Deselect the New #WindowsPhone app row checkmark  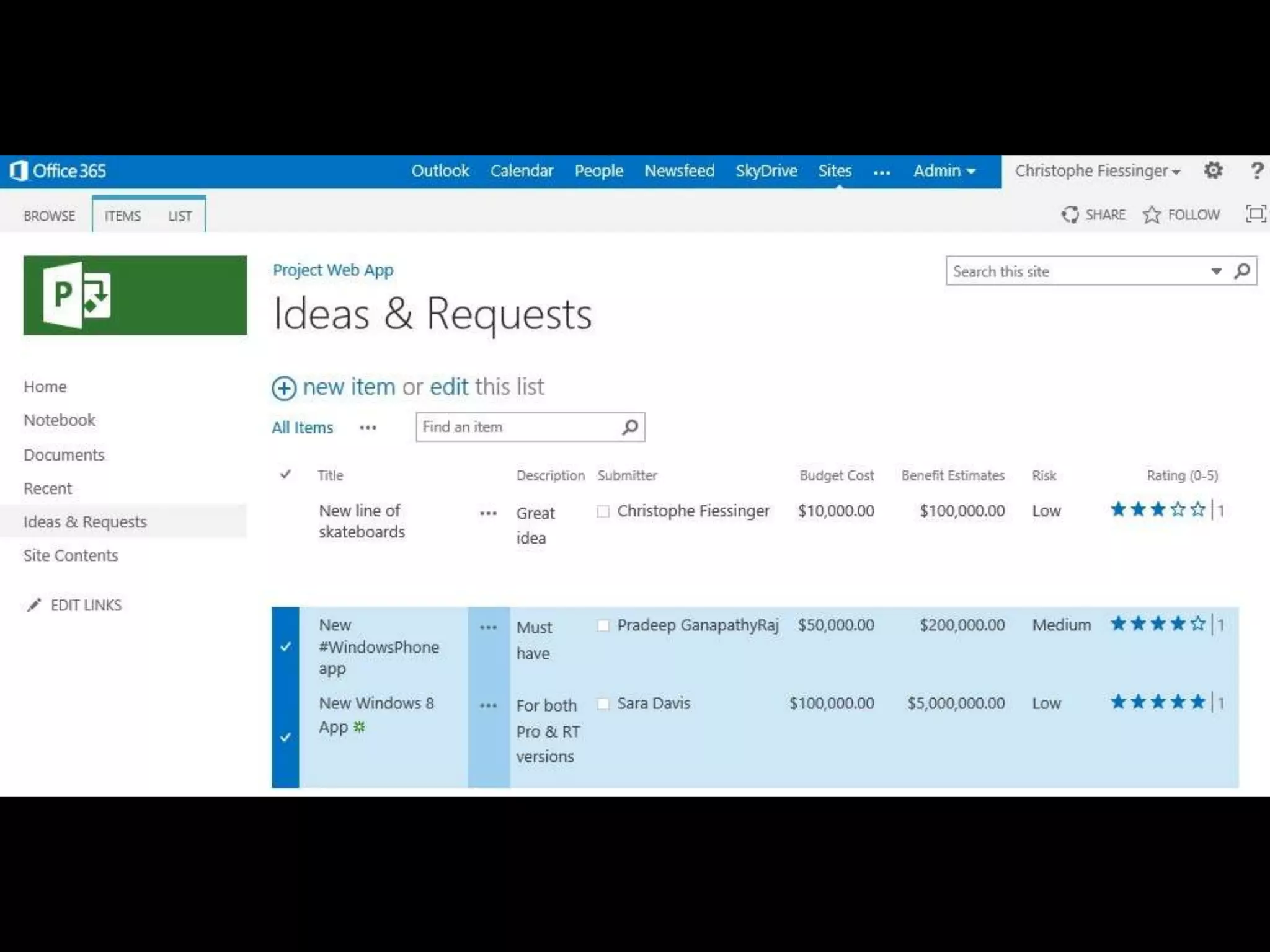pos(285,646)
